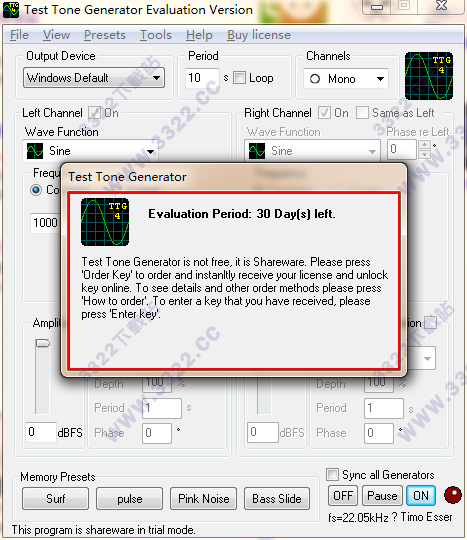Load the Surf memory preset
The width and height of the screenshot is (467, 540).
tap(55, 498)
